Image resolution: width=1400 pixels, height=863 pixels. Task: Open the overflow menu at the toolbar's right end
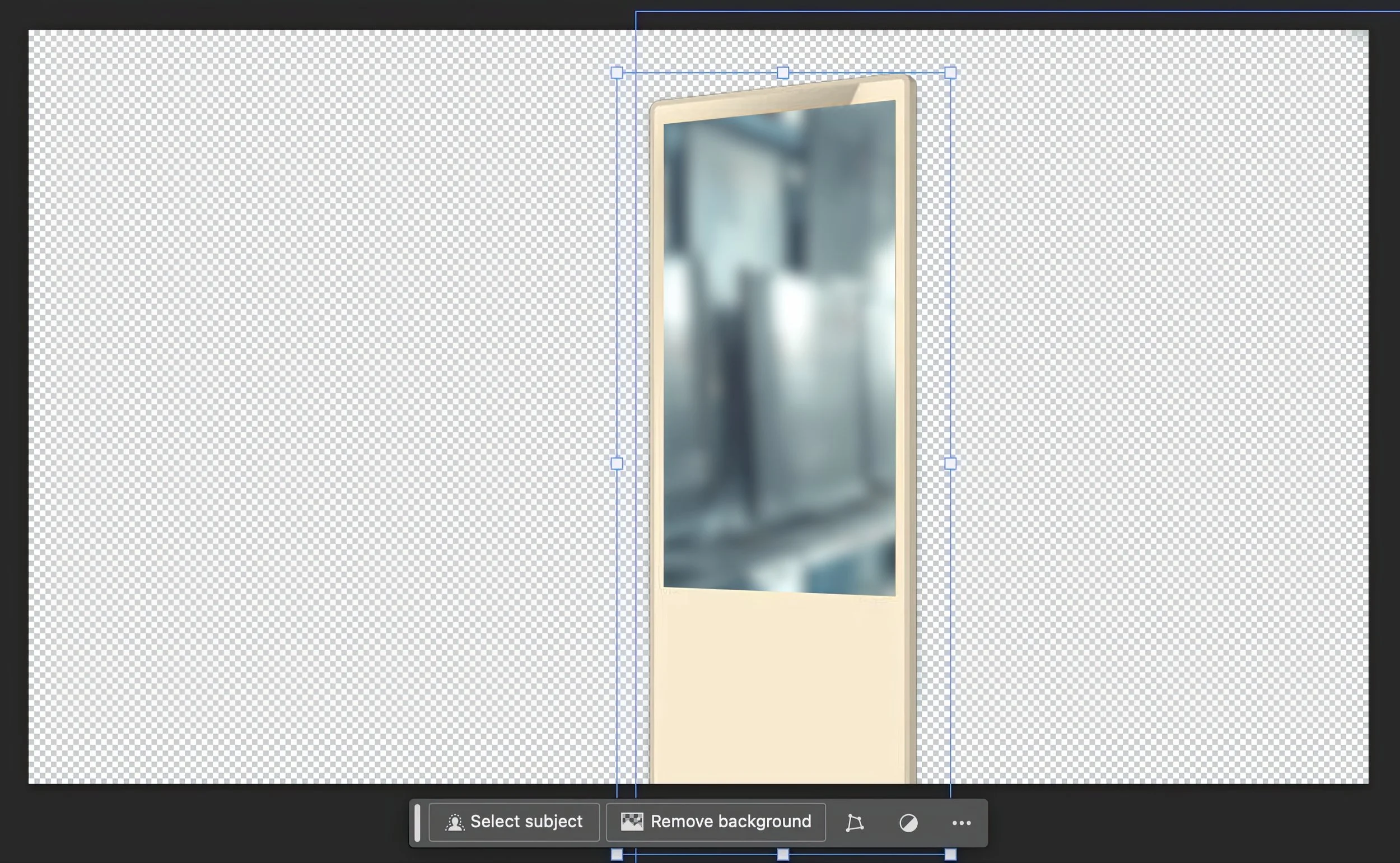962,822
